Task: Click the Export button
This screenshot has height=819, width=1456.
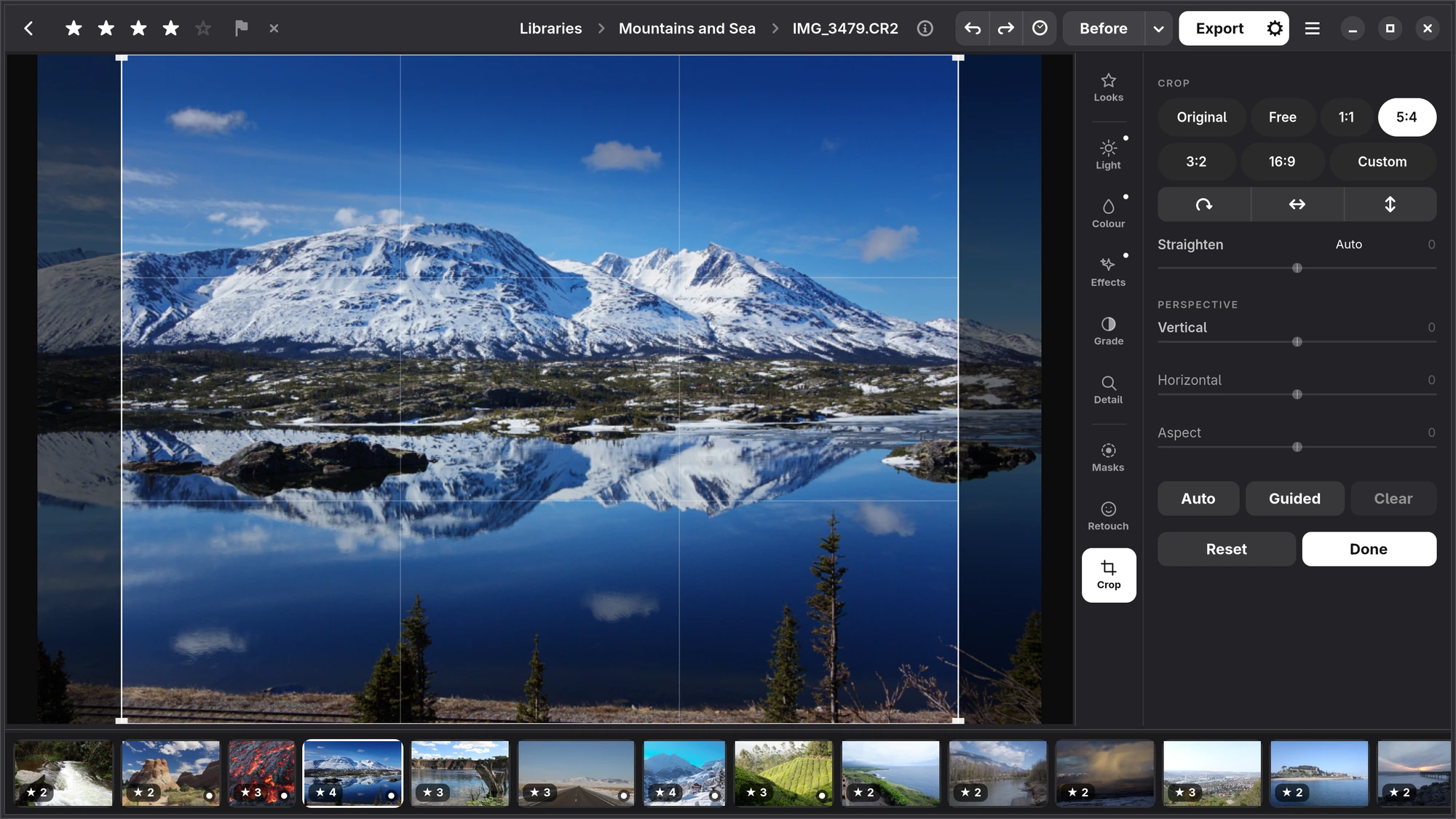Action: click(1219, 28)
